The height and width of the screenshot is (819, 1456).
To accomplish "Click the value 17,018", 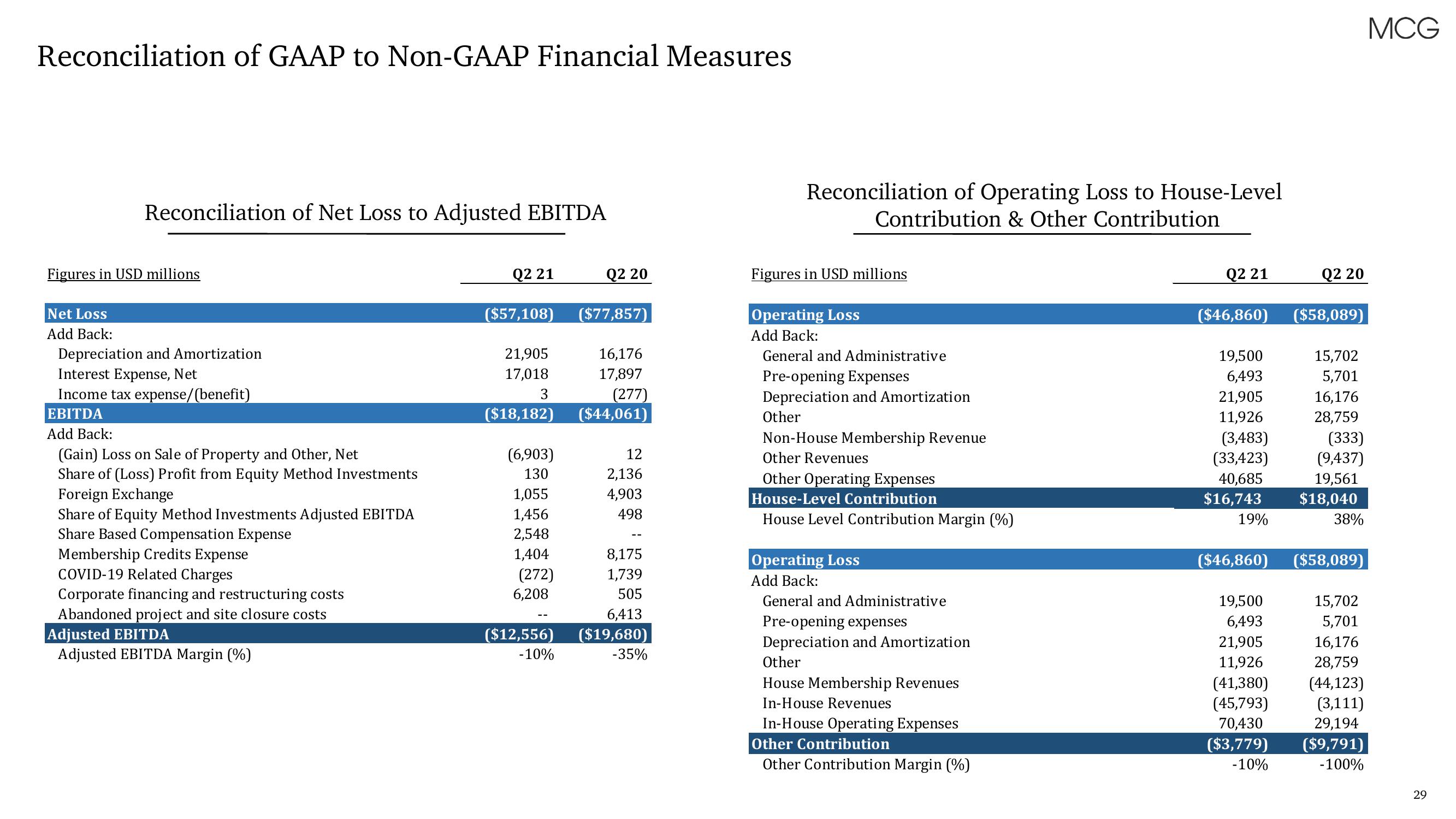I will 526,374.
